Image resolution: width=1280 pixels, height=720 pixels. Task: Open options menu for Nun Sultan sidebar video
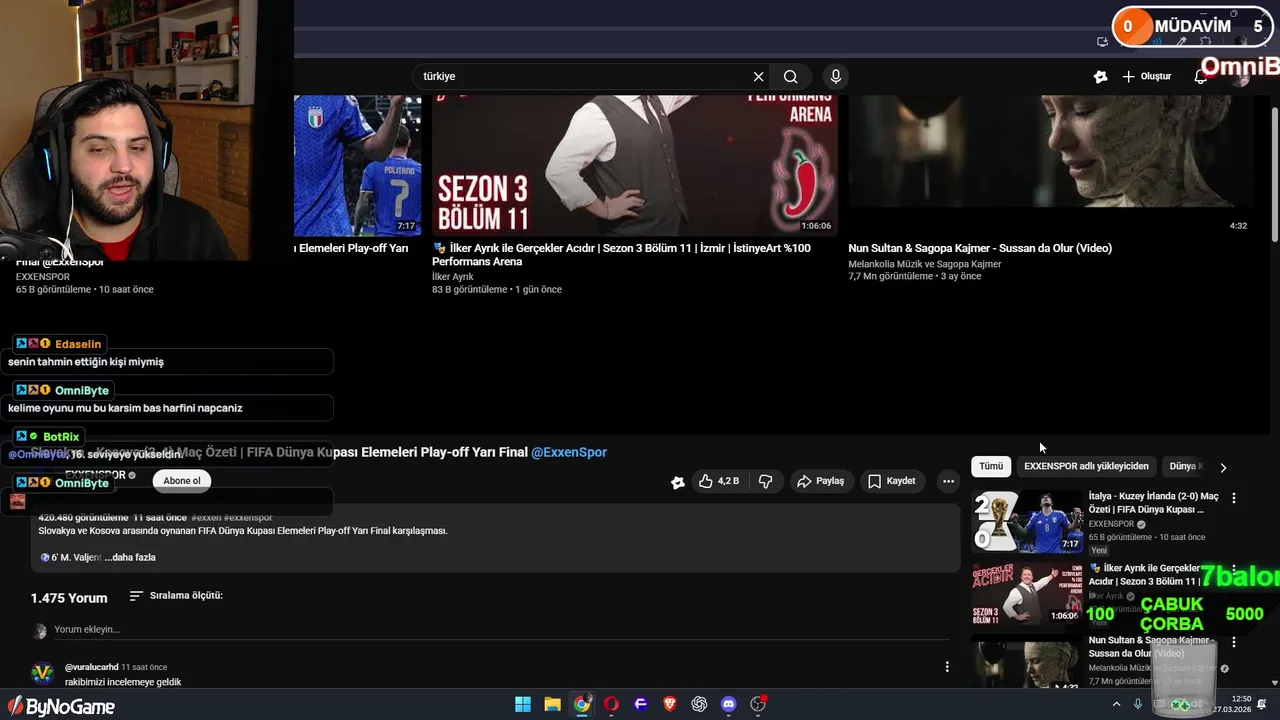(1234, 642)
